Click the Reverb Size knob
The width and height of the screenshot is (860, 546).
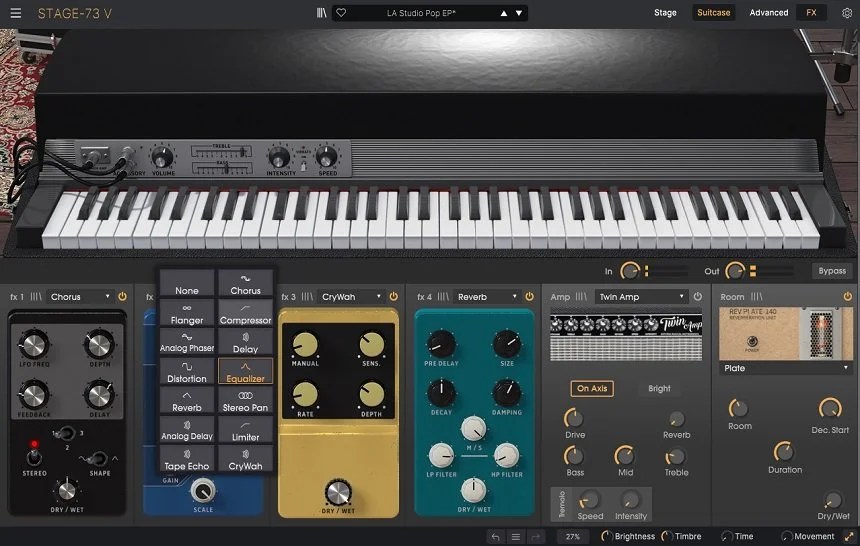pyautogui.click(x=507, y=344)
